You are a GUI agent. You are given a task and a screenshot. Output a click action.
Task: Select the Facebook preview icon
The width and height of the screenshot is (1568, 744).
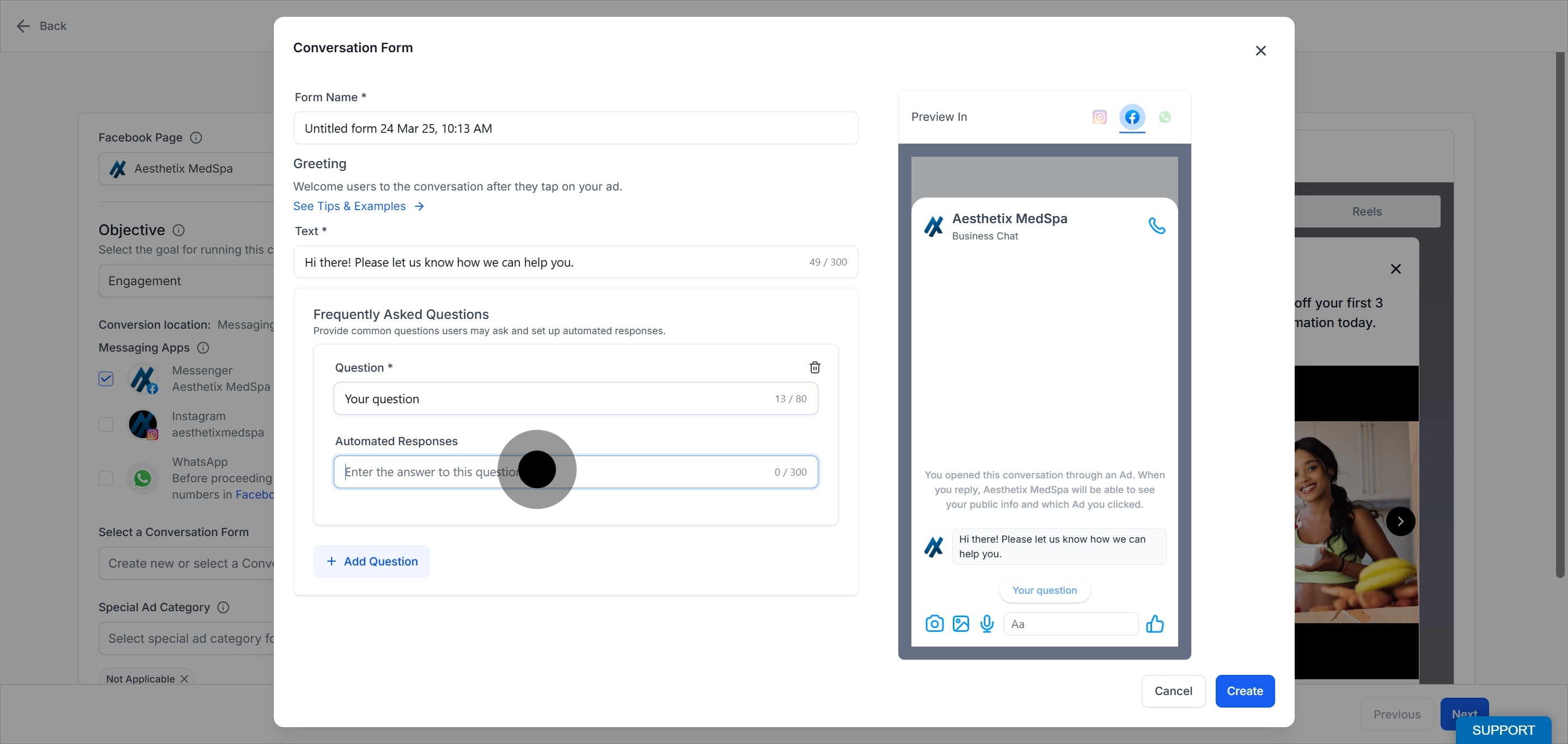tap(1132, 117)
